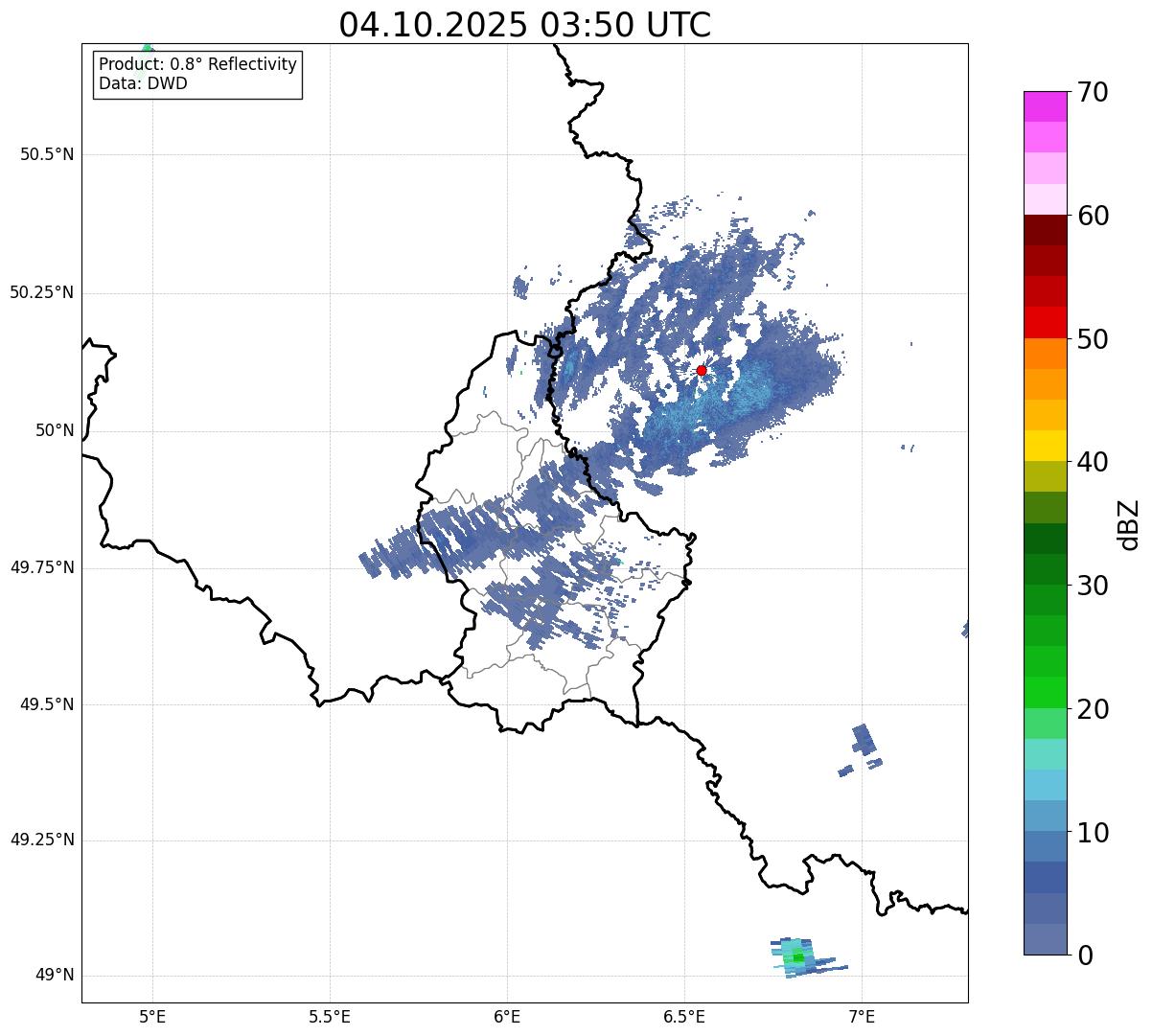
Task: Click the 6.5°E longitude axis label
Action: tap(684, 1015)
